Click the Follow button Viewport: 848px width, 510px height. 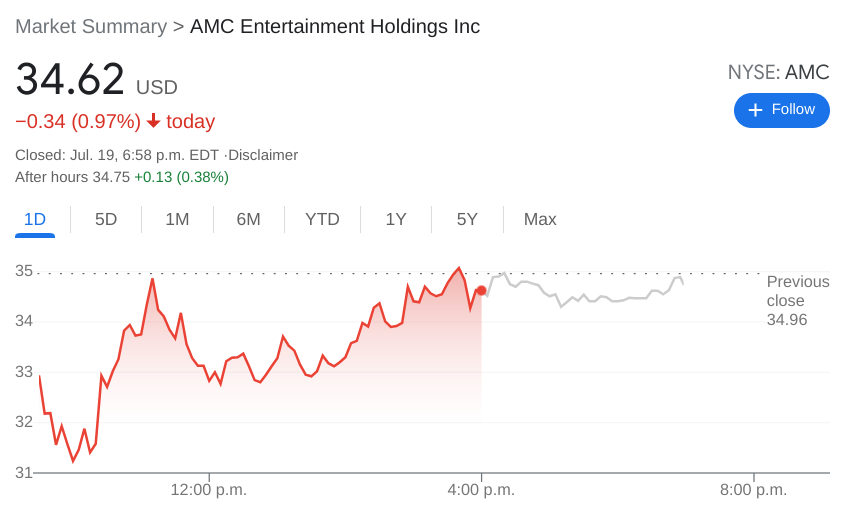pyautogui.click(x=781, y=110)
